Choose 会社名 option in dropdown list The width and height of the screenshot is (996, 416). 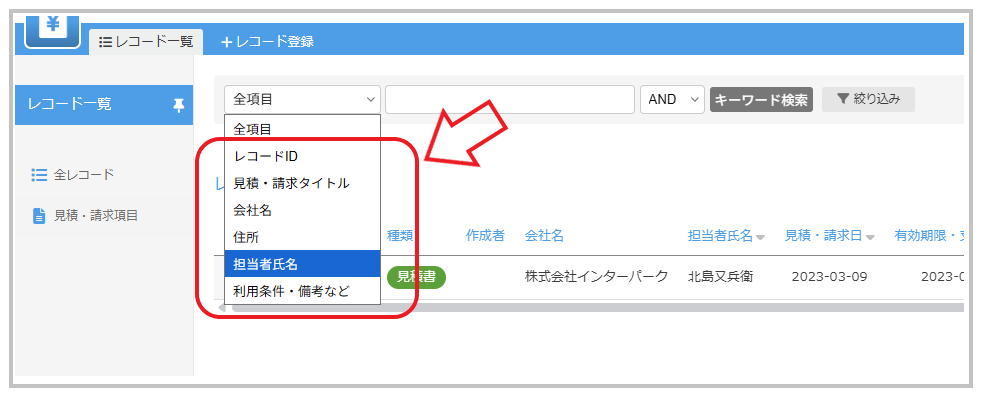[x=253, y=210]
